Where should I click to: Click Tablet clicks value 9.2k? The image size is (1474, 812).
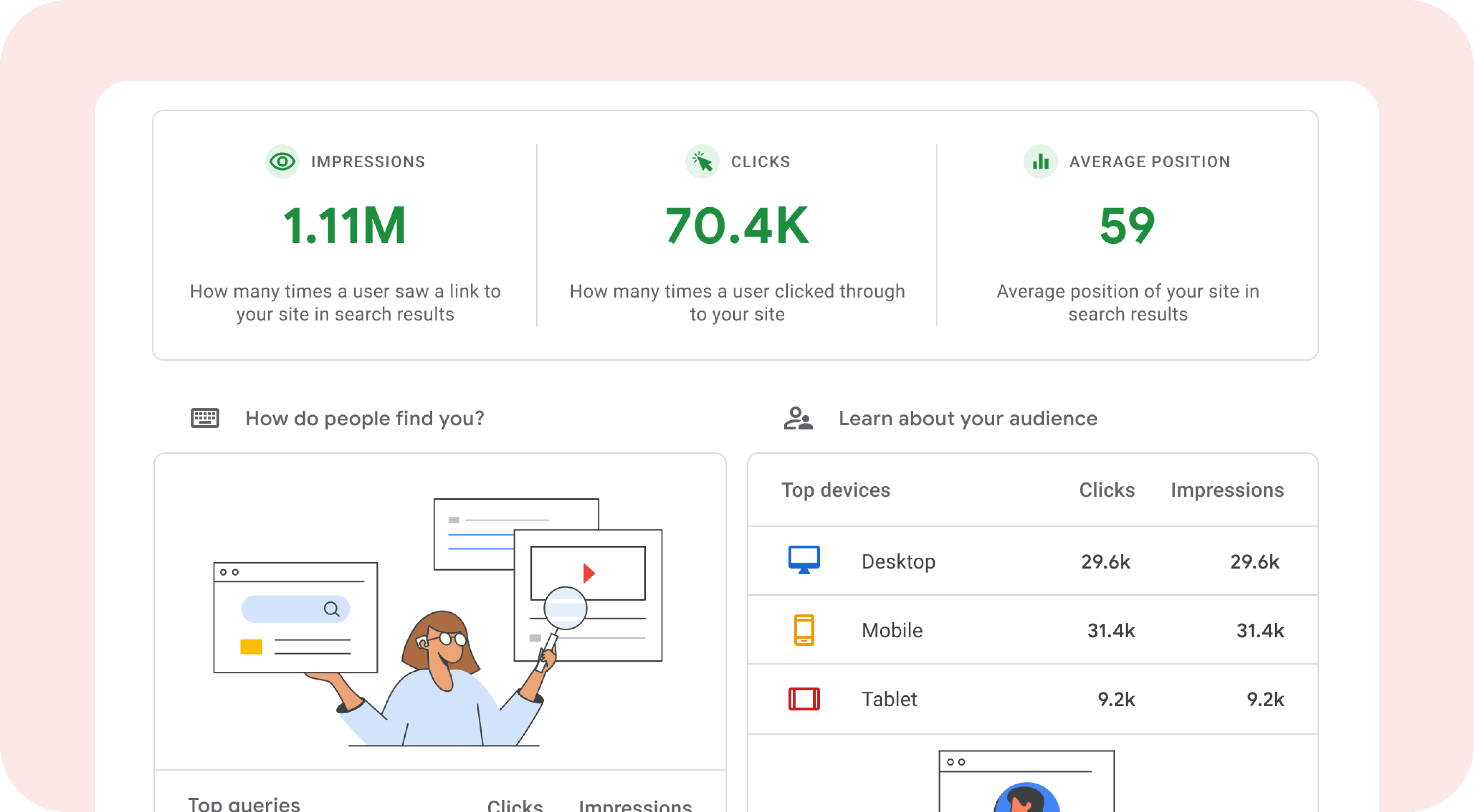1116,699
